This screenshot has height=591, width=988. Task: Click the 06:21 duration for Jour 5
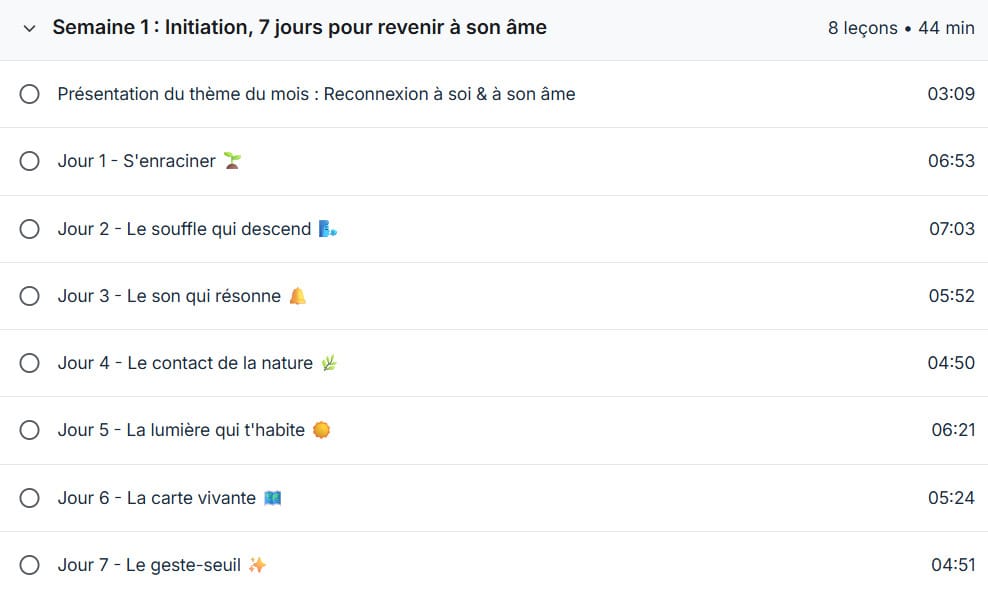[953, 430]
